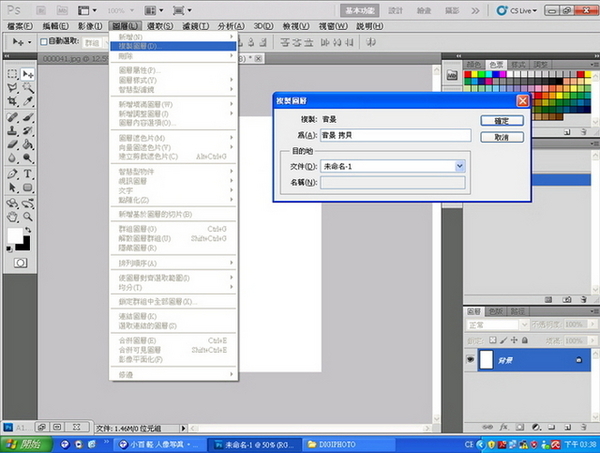The height and width of the screenshot is (453, 600).
Task: Expand more workspaces chevron
Action: [x=475, y=11]
